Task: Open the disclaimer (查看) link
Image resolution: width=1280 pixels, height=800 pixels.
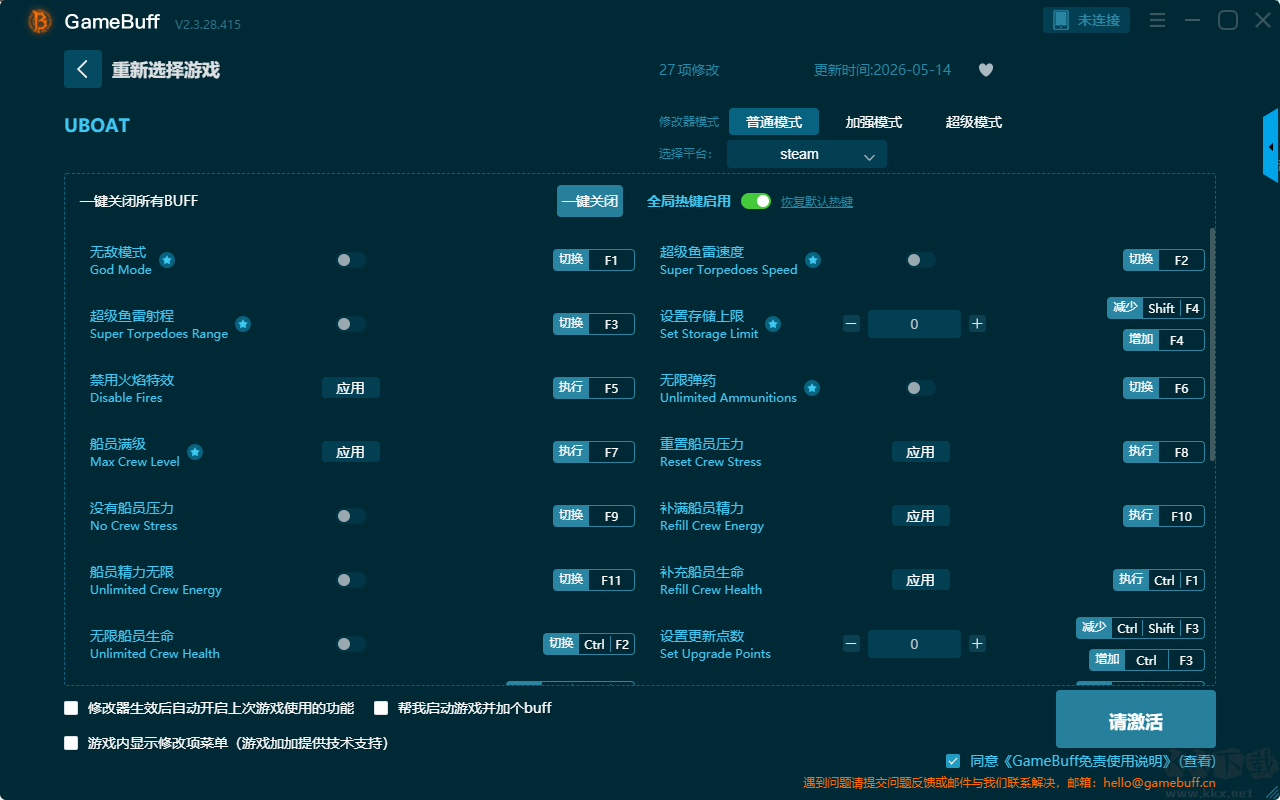Action: [x=1196, y=762]
